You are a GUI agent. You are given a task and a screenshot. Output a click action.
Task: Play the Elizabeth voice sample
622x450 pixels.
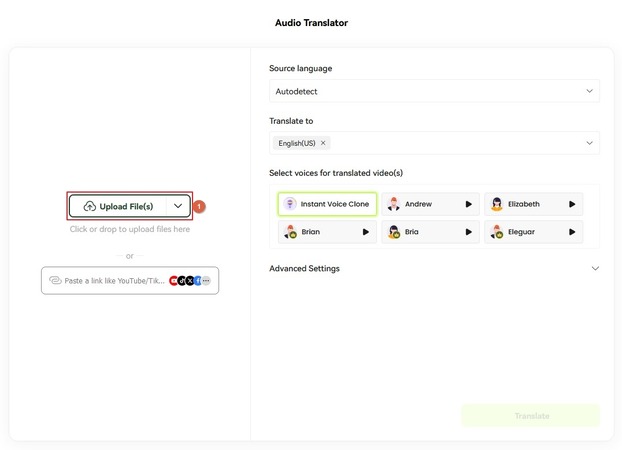[x=572, y=204]
